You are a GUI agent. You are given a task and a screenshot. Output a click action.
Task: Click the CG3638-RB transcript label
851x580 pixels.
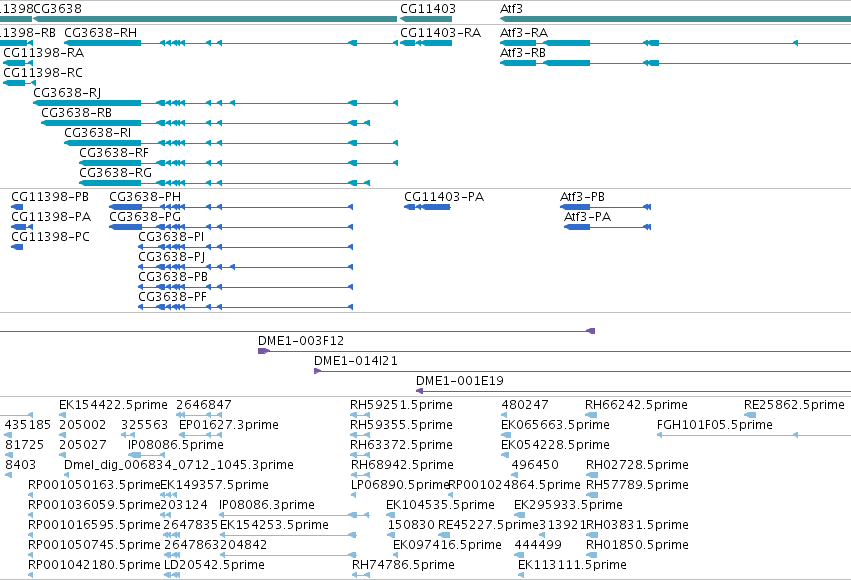pyautogui.click(x=77, y=113)
